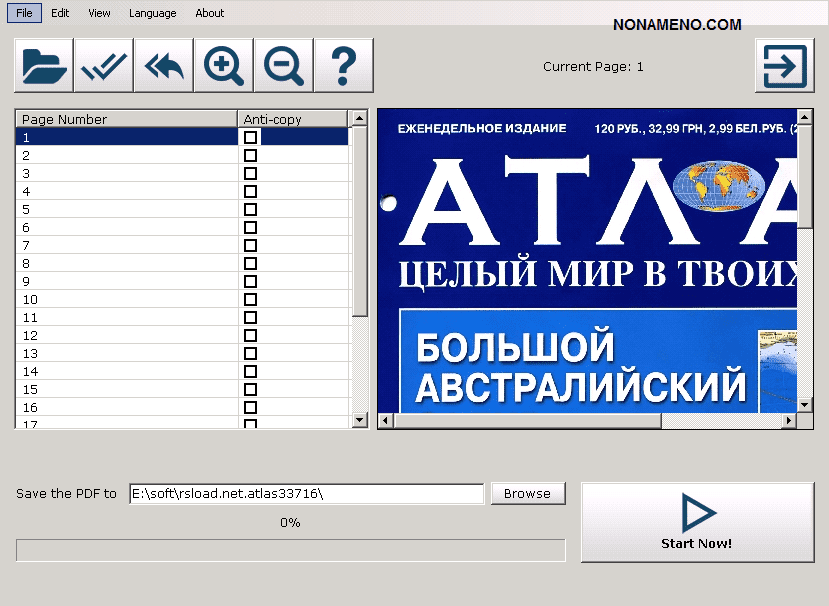This screenshot has width=829, height=606.
Task: Click the Browse button
Action: click(527, 494)
